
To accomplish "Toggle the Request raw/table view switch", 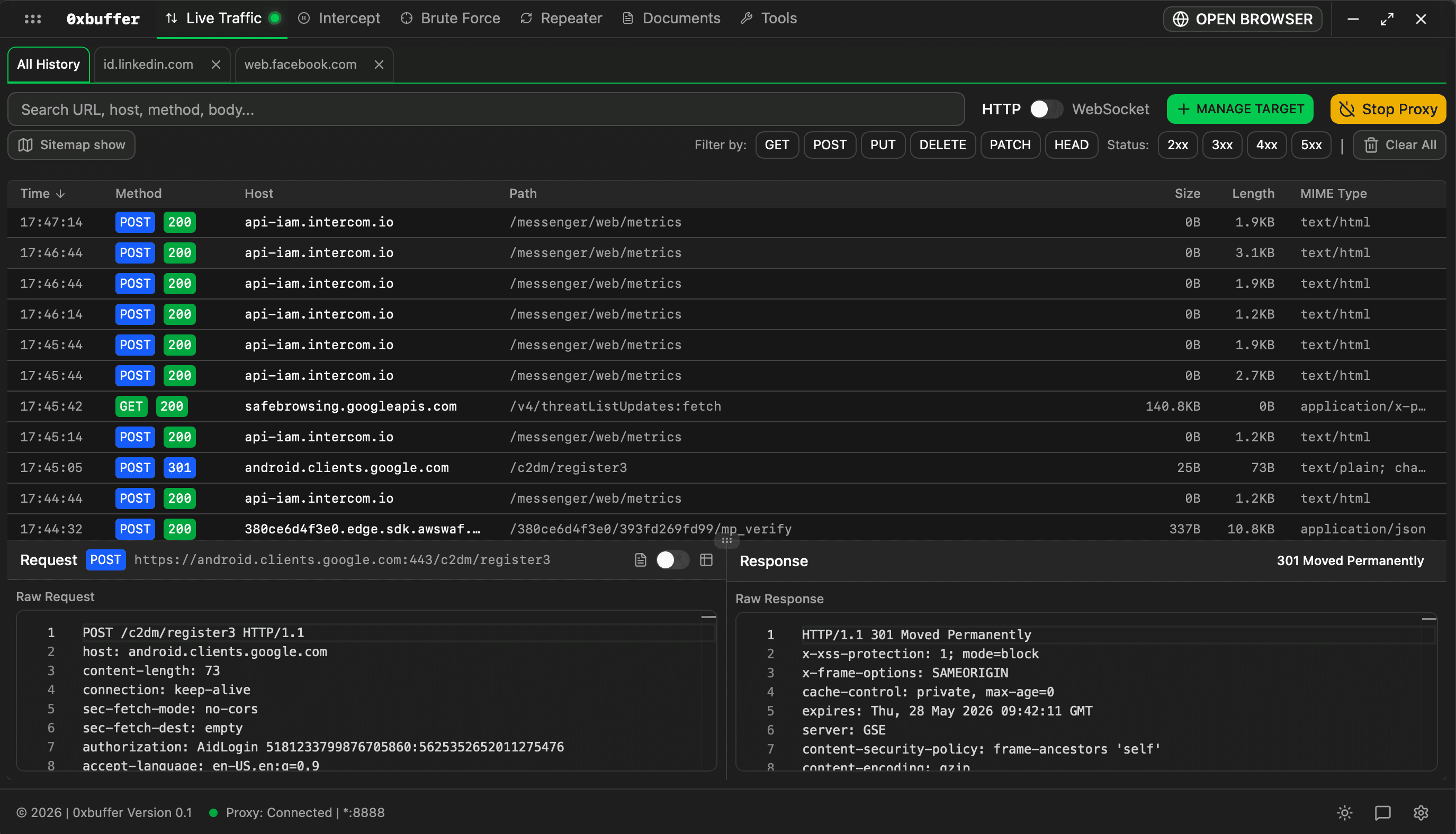I will tap(672, 560).
